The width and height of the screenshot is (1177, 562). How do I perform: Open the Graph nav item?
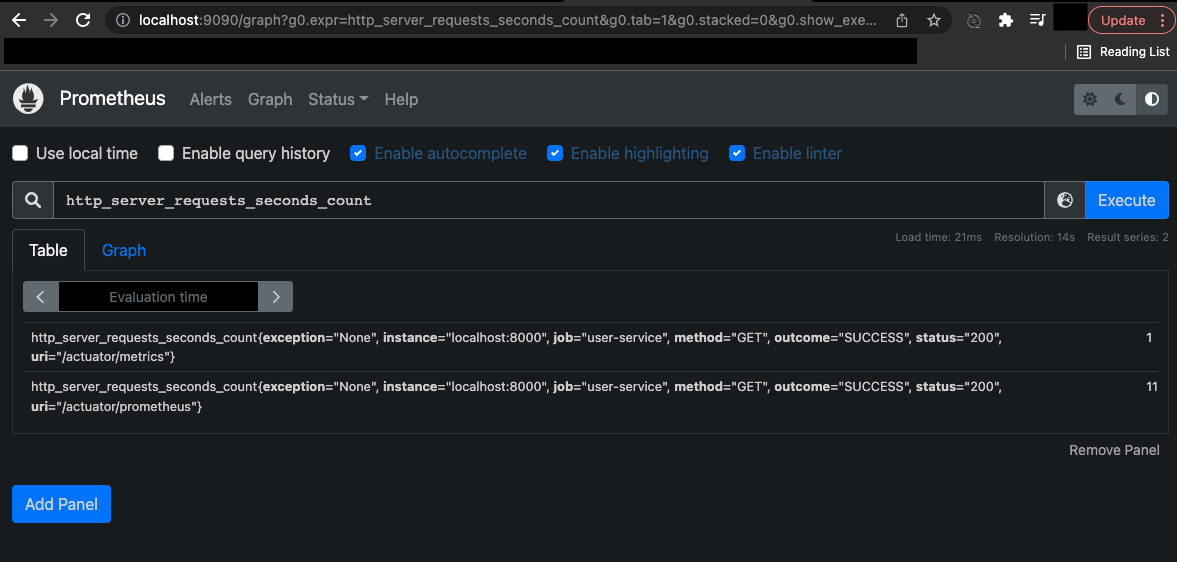[x=270, y=99]
